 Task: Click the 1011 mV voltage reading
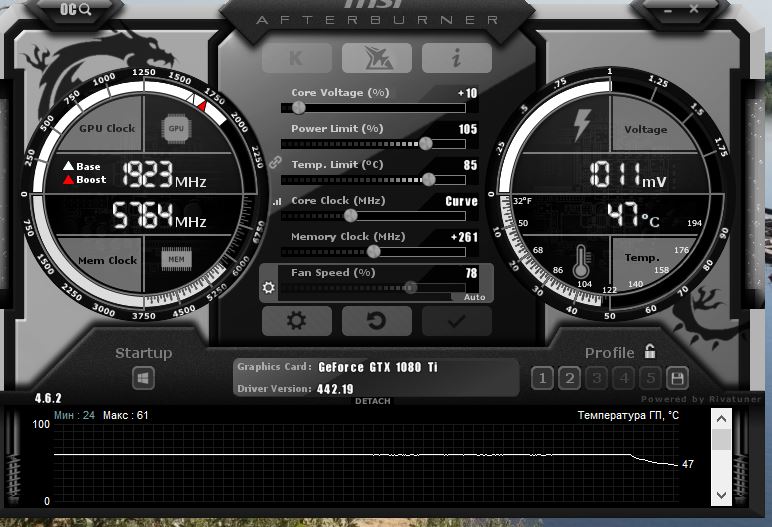pos(628,174)
